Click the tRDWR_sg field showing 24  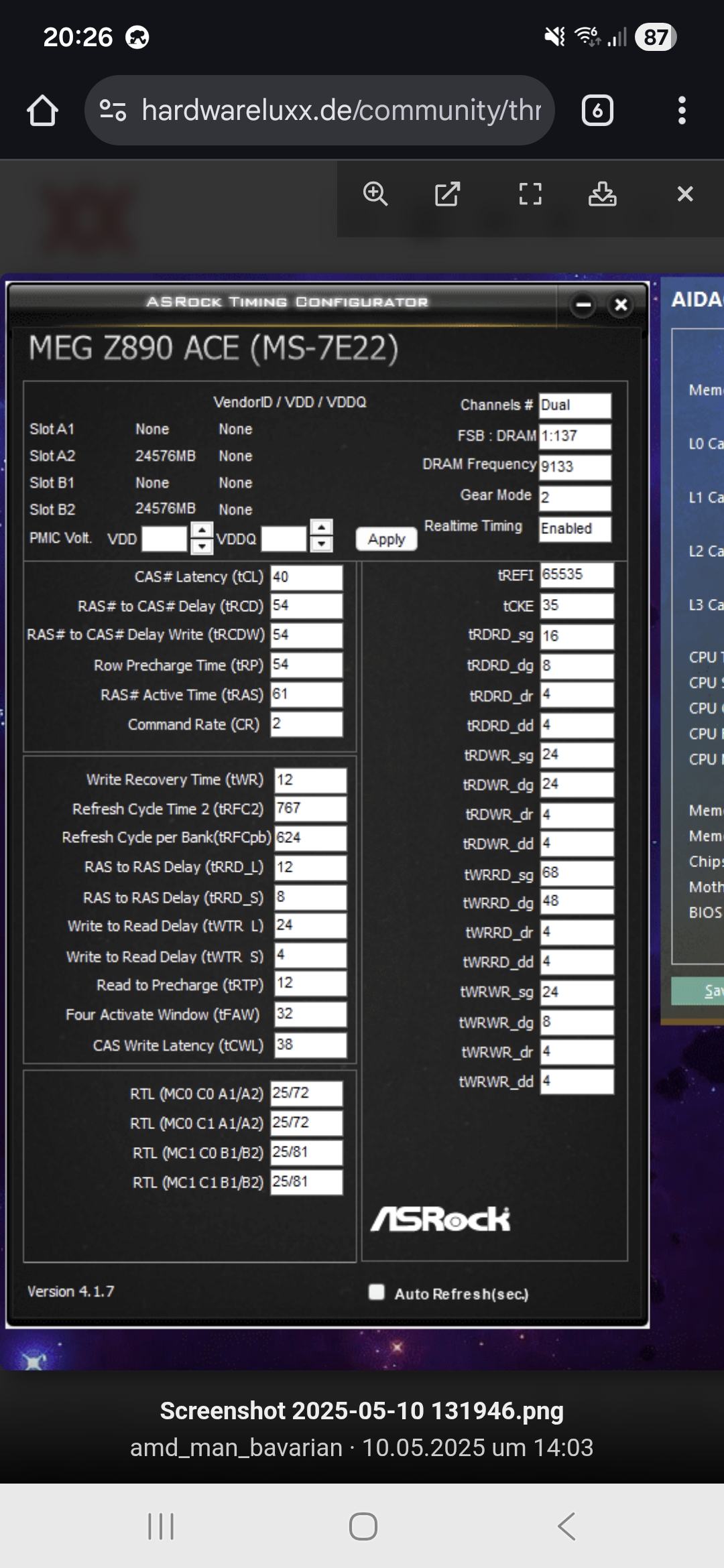coord(577,755)
